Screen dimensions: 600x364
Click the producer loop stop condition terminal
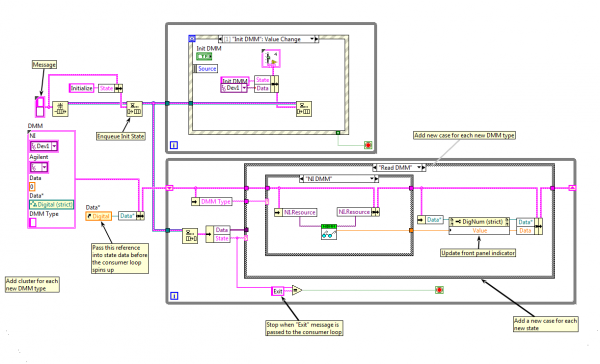coord(368,145)
